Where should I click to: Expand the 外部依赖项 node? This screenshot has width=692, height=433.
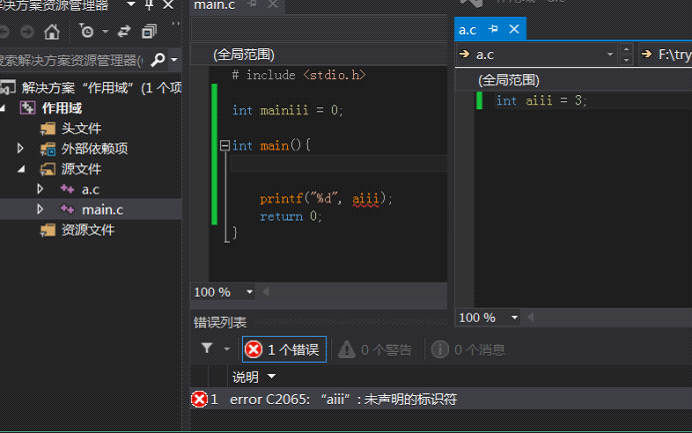(20, 148)
